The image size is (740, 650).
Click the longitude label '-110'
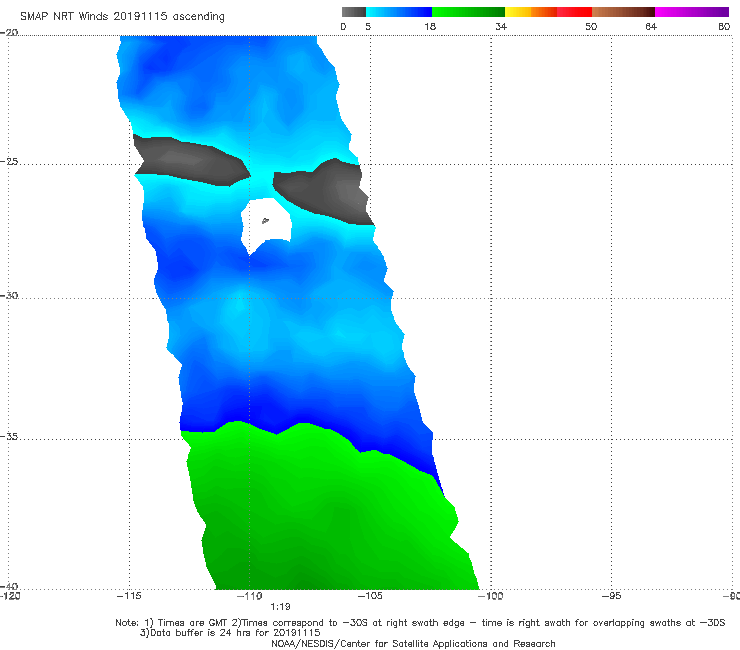pos(250,596)
